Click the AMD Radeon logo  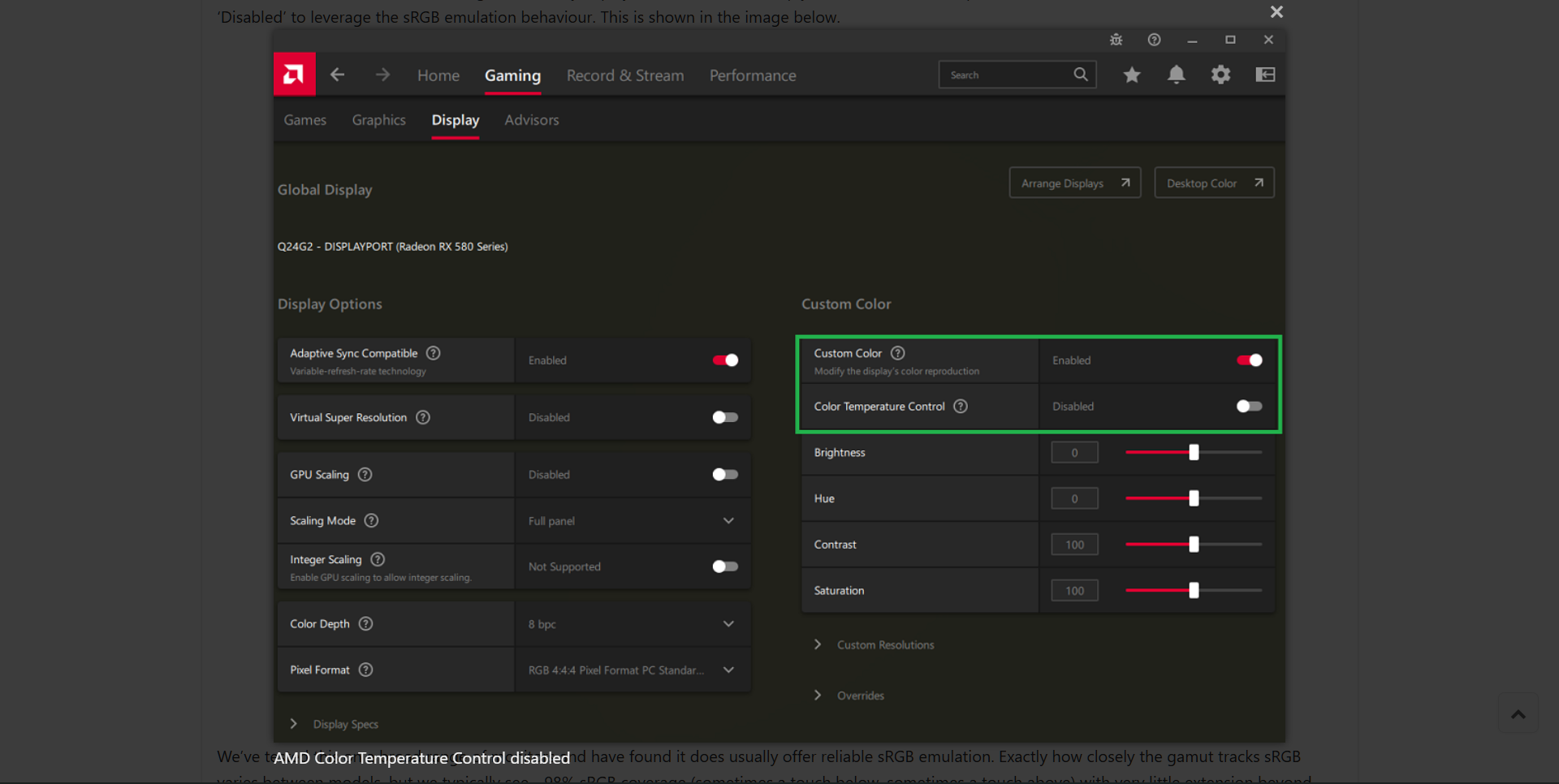coord(294,74)
